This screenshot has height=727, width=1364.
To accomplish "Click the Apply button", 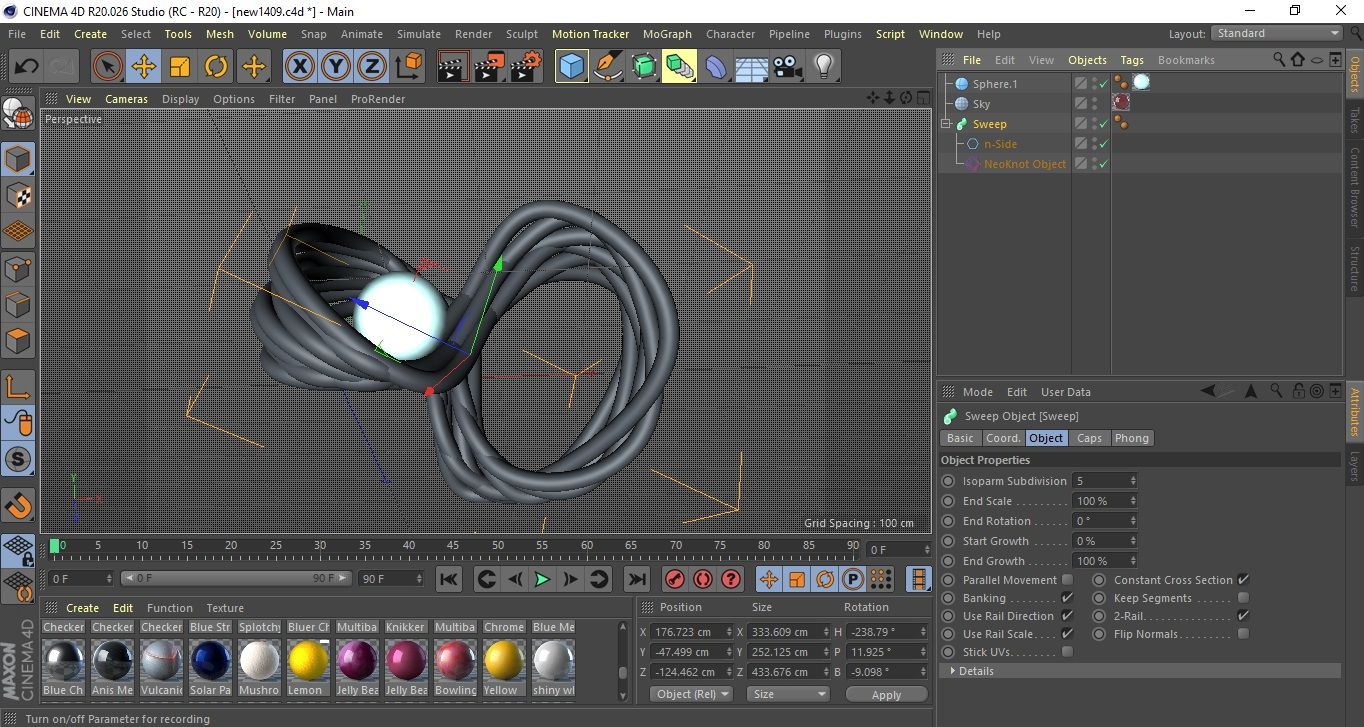I will (x=886, y=694).
